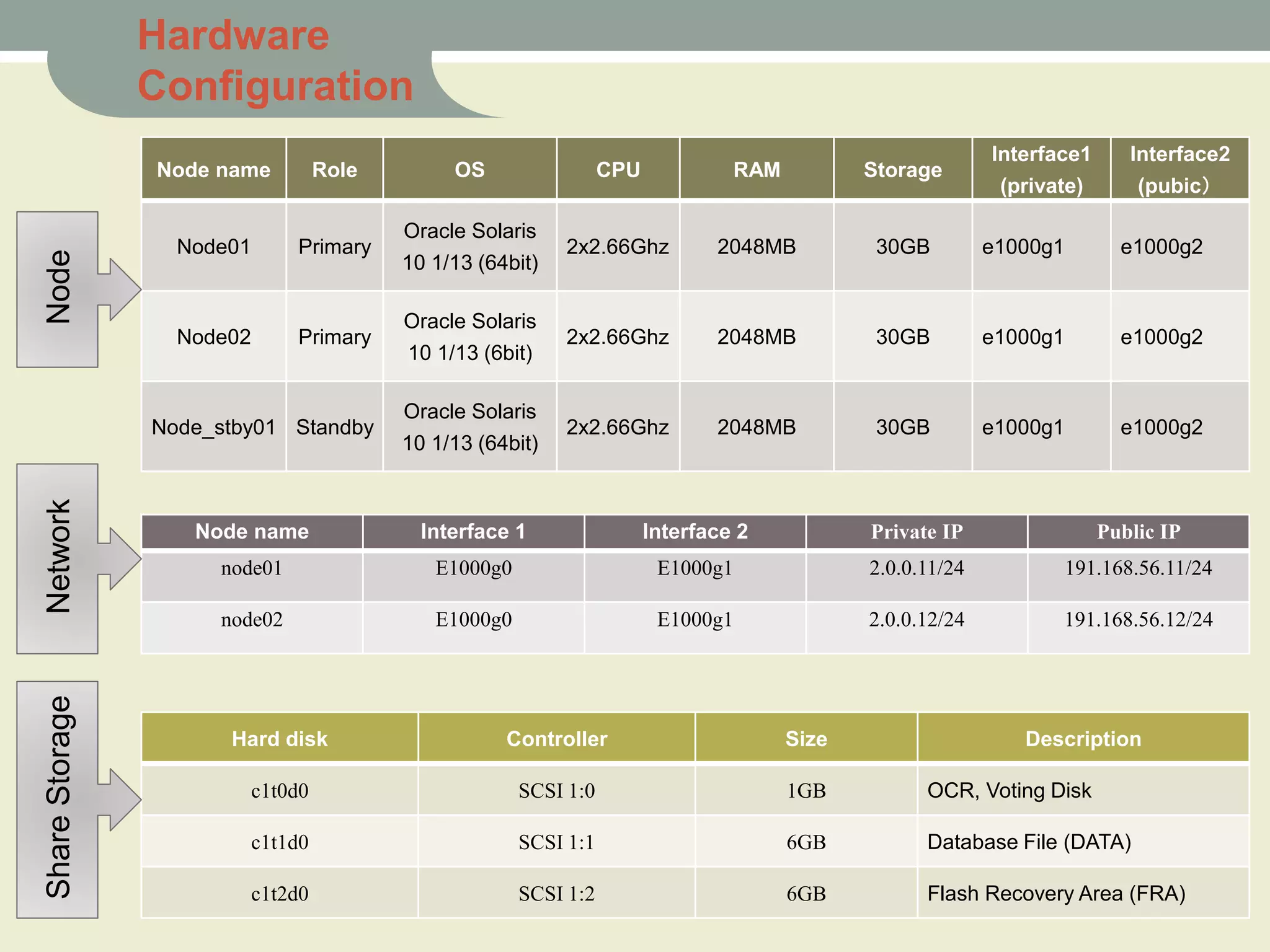The image size is (1270, 952).
Task: Click the Interface 2 header
Action: point(695,531)
